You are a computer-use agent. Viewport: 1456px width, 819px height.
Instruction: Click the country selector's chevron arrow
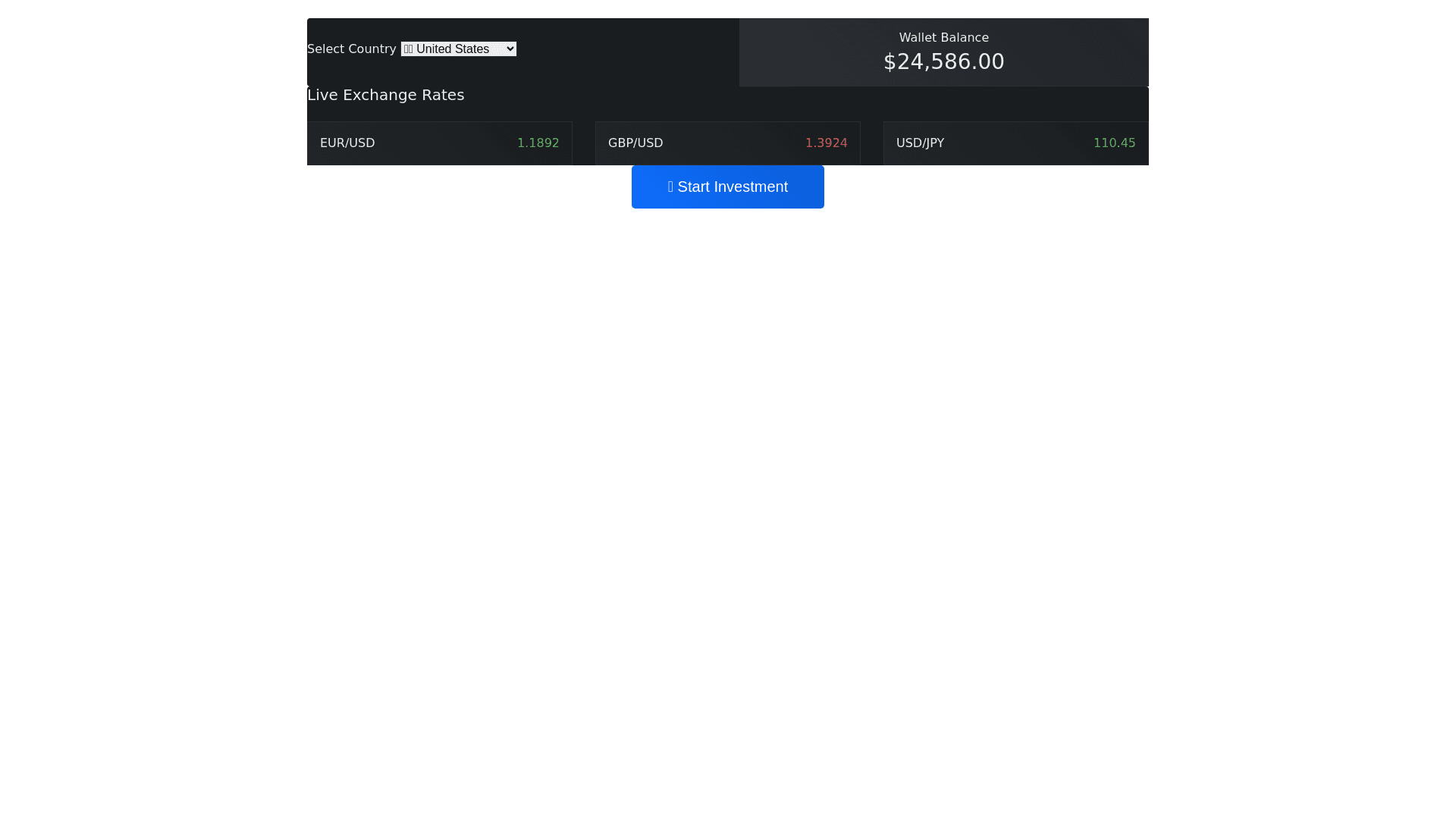[510, 49]
